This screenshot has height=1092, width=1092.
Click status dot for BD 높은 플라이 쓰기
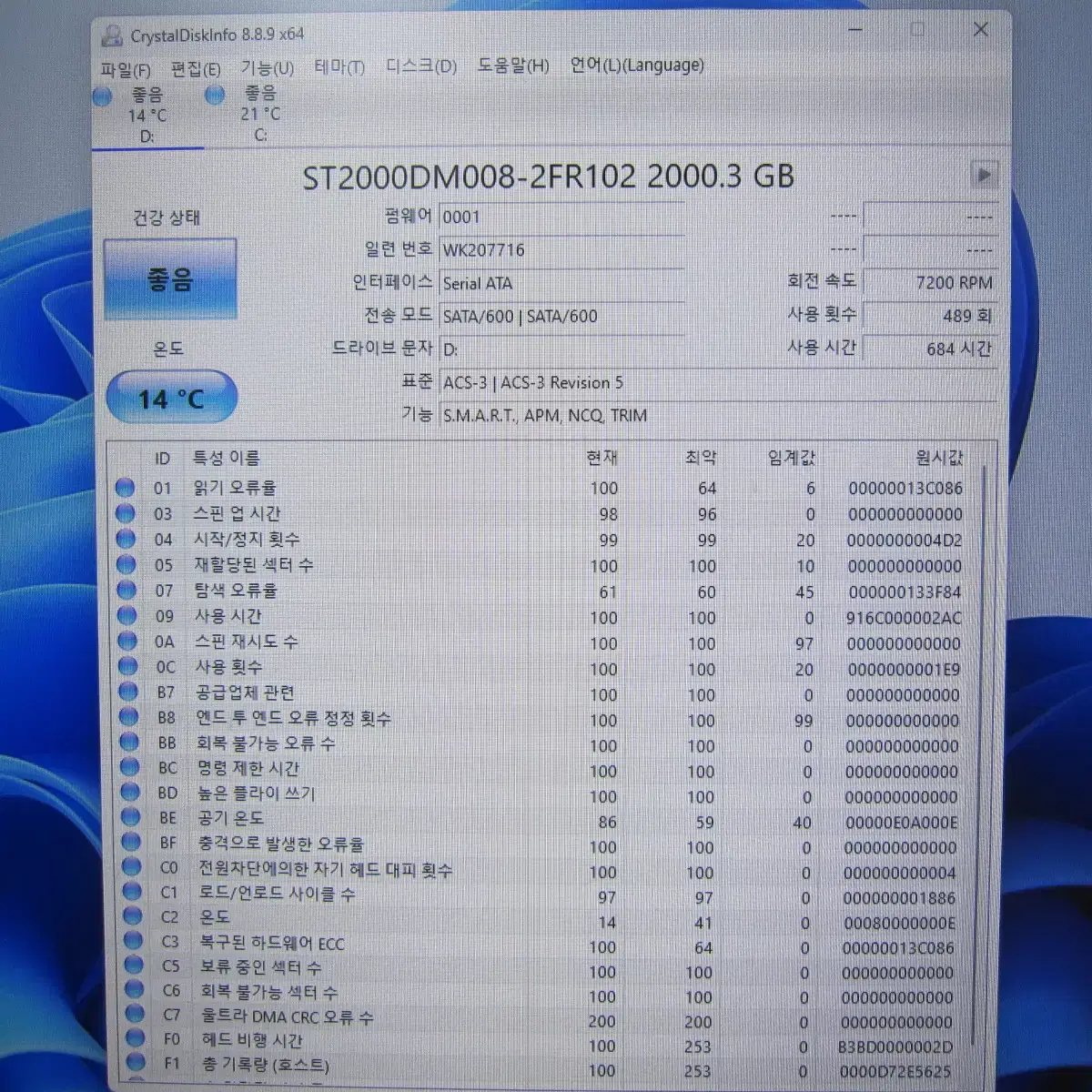(x=131, y=794)
